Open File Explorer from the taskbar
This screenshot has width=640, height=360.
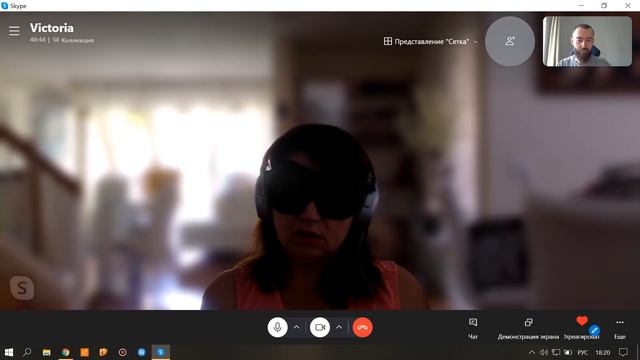click(47, 352)
